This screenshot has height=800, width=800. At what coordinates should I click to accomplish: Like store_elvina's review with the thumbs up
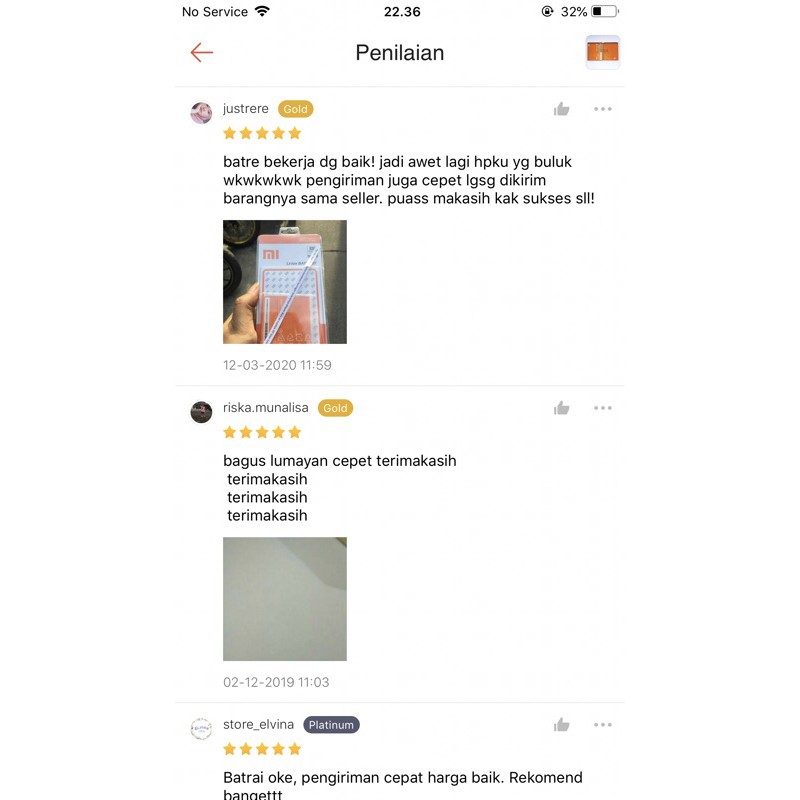(x=561, y=724)
